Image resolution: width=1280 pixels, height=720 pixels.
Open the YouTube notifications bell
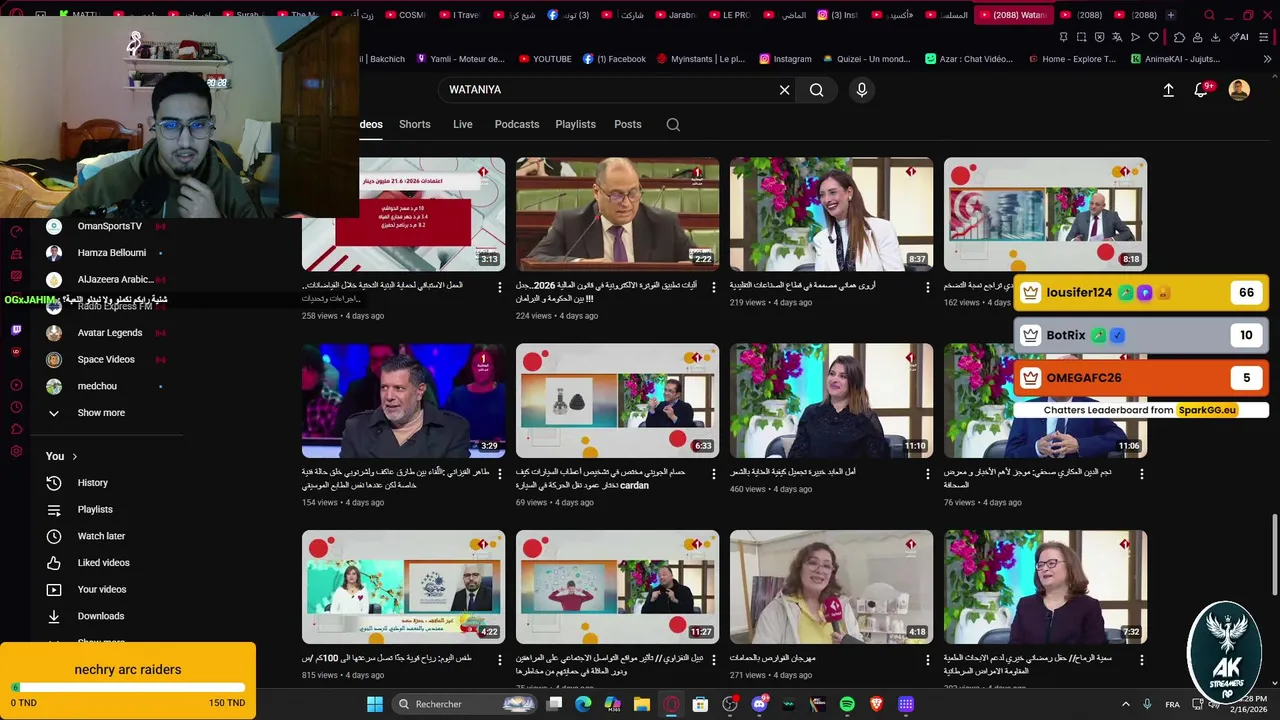pos(1201,90)
